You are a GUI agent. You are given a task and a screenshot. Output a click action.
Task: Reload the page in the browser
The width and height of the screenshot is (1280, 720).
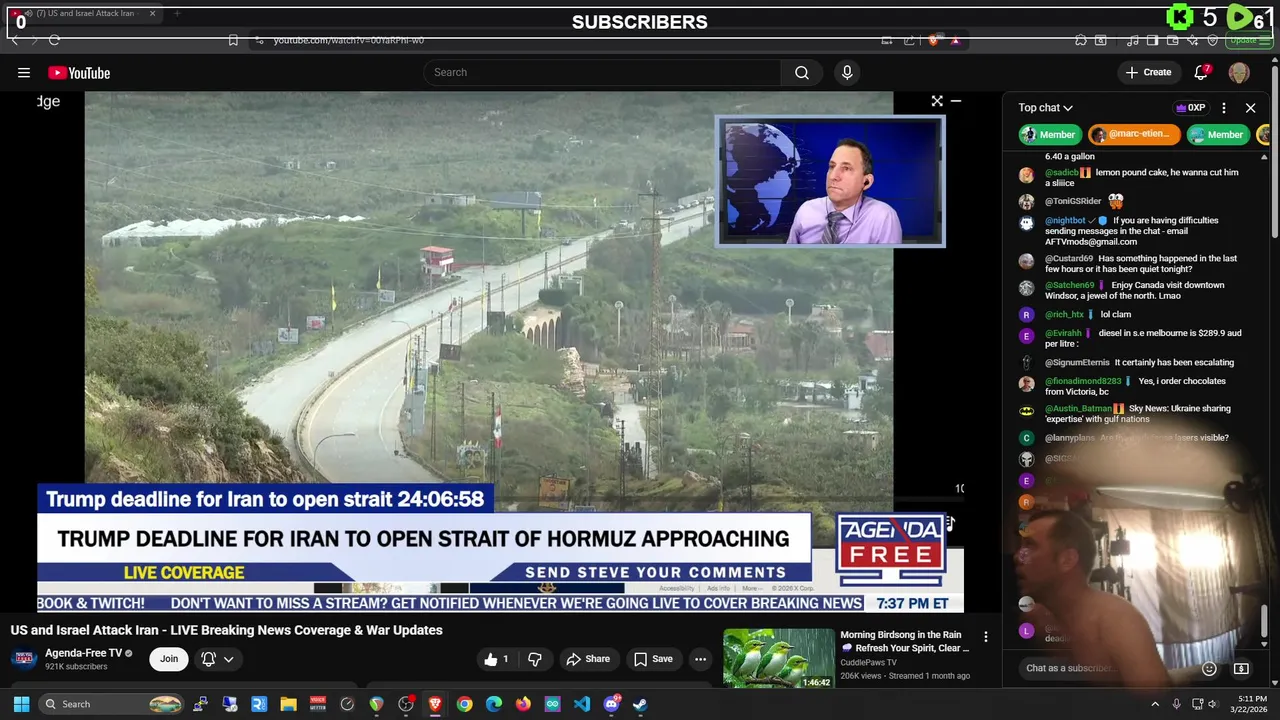pos(54,40)
